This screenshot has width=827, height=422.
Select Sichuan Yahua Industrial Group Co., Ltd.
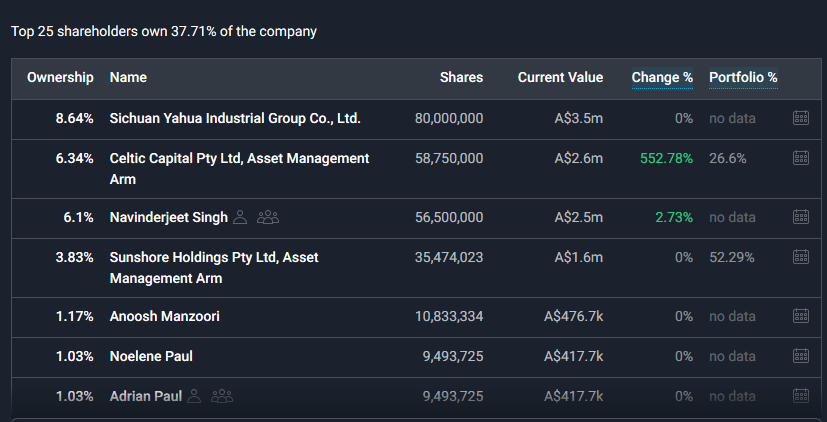tap(235, 118)
